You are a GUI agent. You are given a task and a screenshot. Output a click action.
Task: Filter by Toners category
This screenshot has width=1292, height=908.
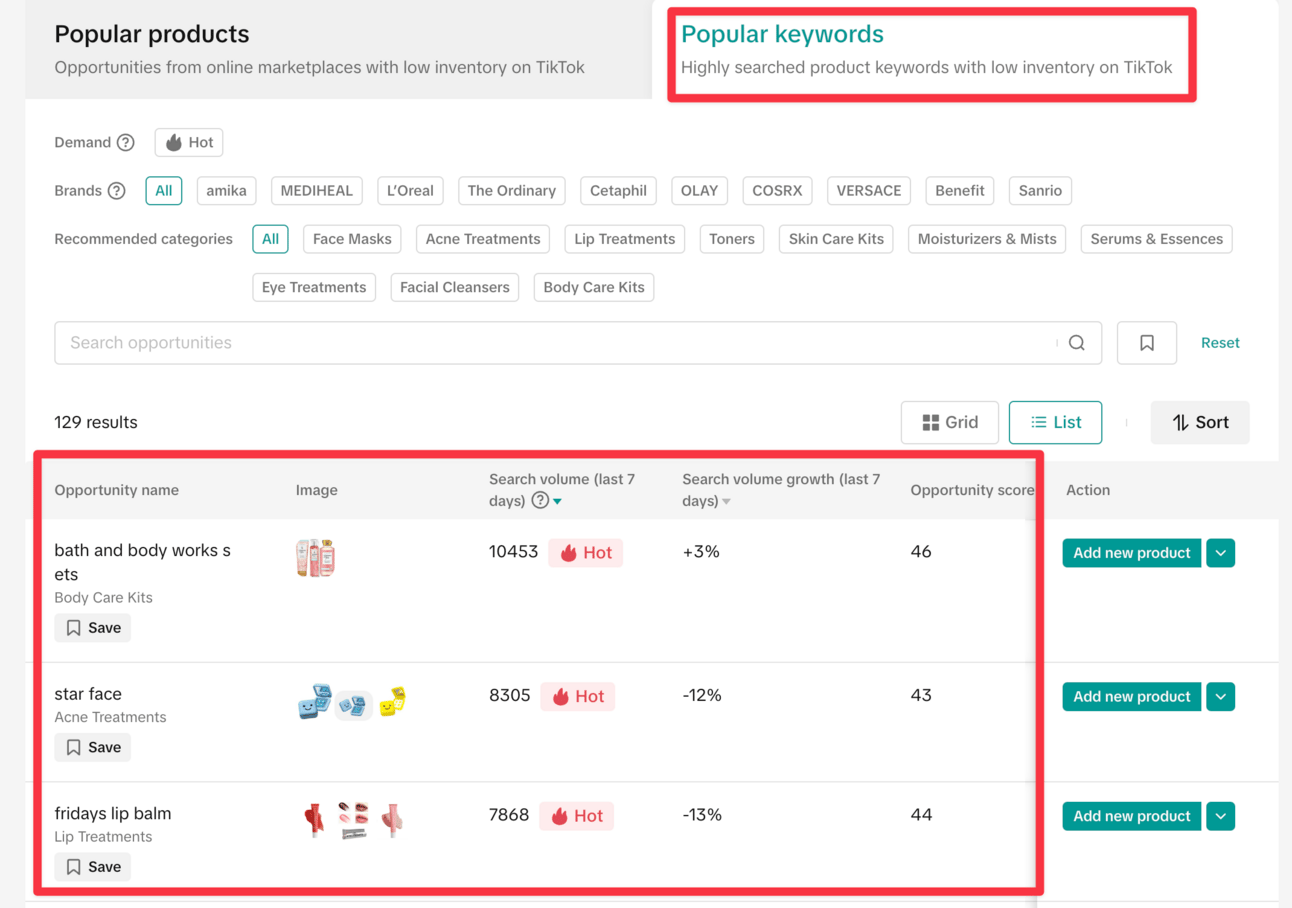(x=732, y=239)
